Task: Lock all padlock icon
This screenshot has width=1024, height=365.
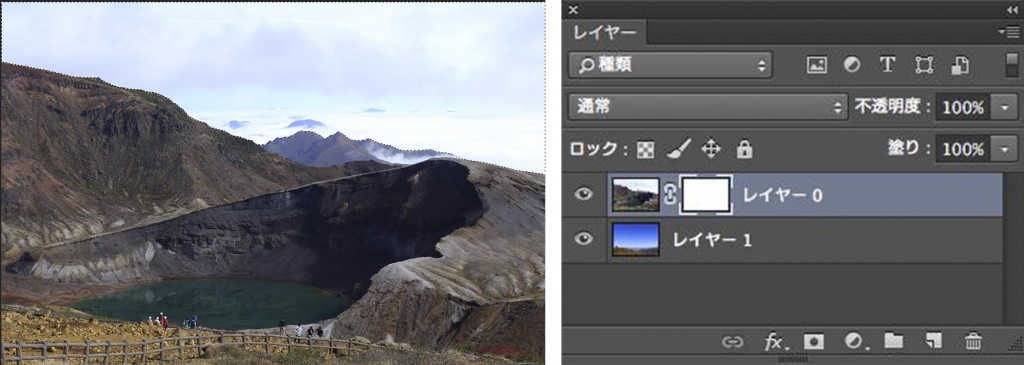Action: pyautogui.click(x=744, y=150)
